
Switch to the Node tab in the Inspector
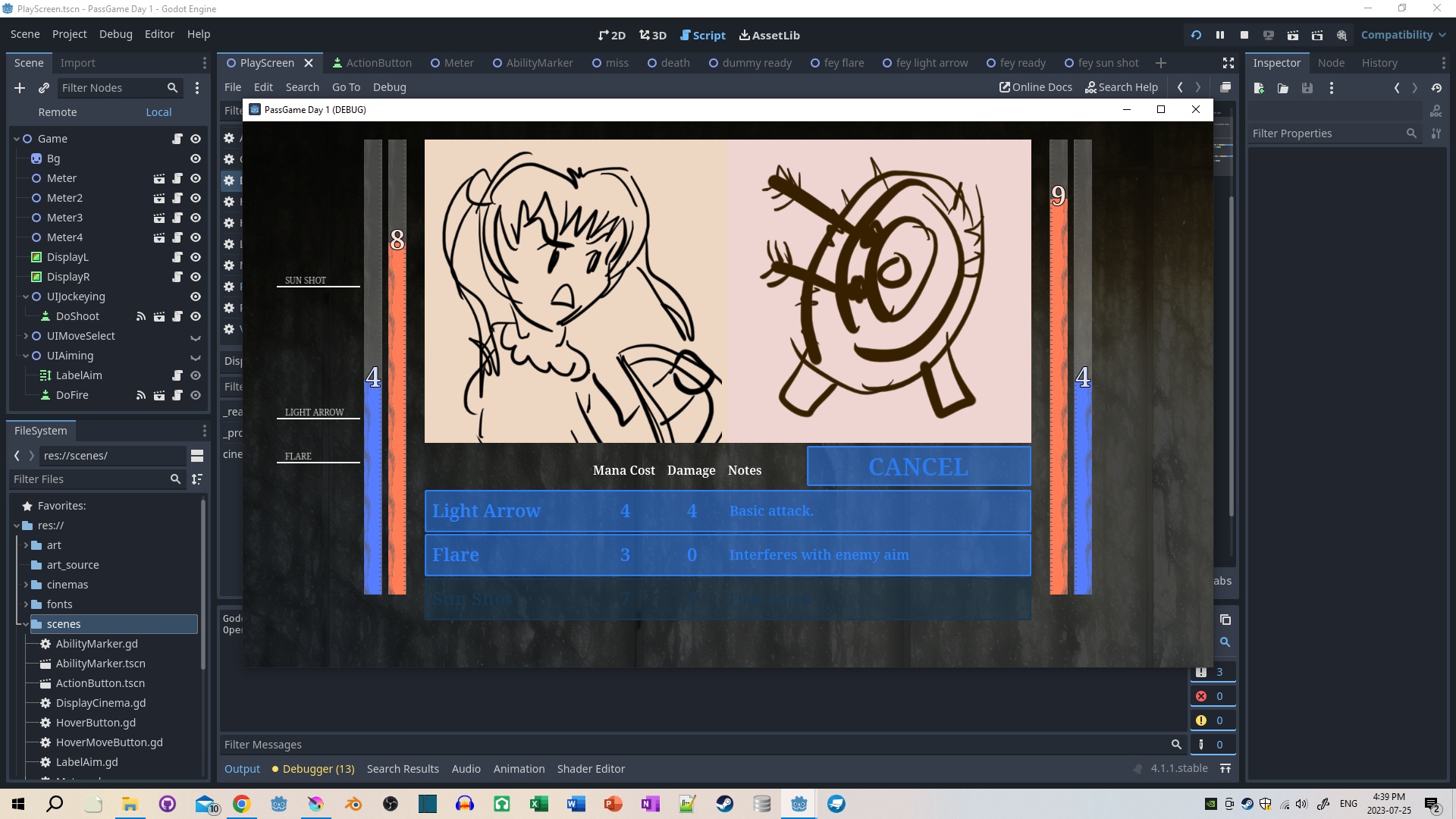pyautogui.click(x=1331, y=63)
